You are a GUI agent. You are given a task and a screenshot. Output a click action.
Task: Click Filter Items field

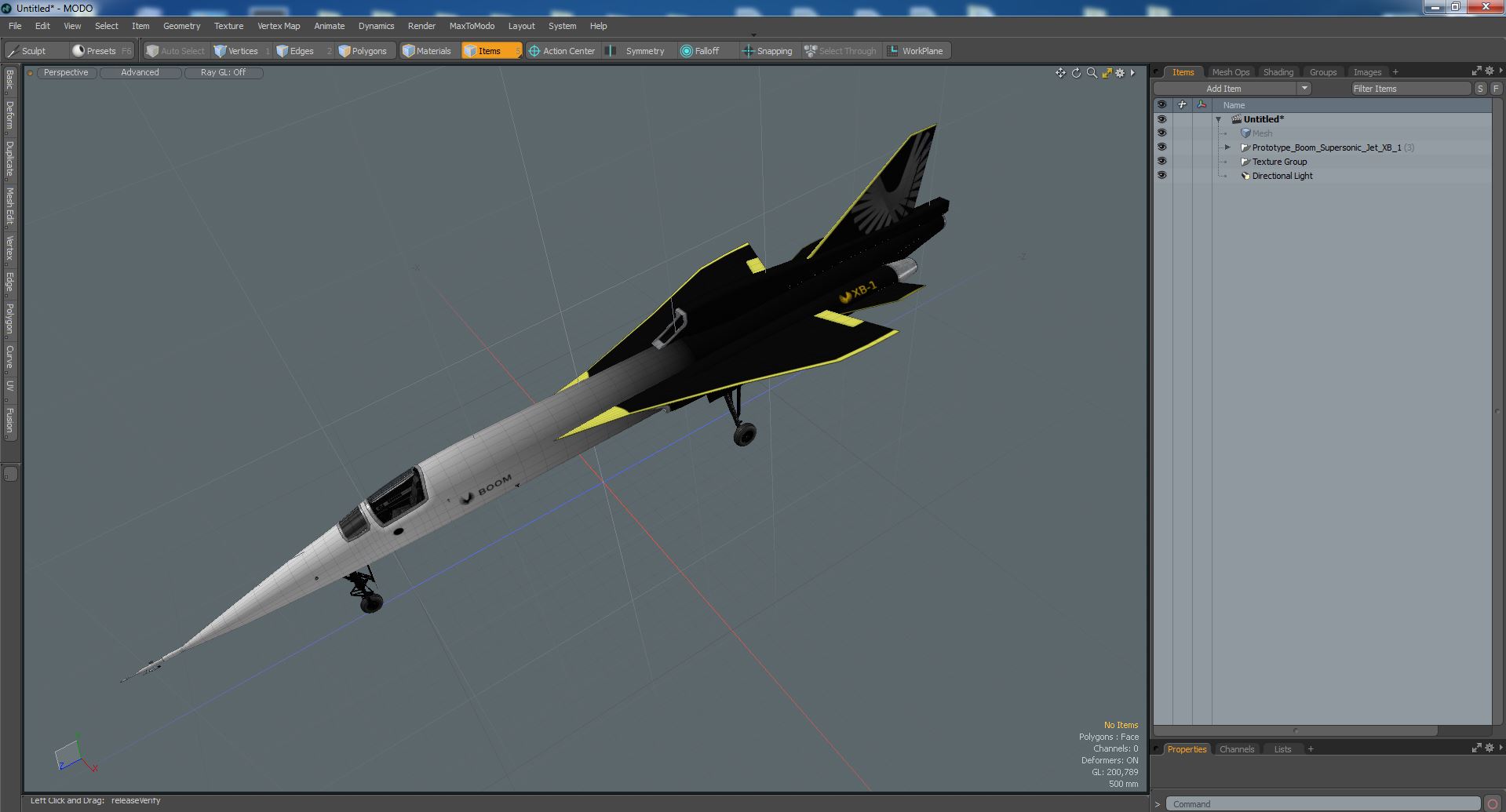tap(1410, 89)
